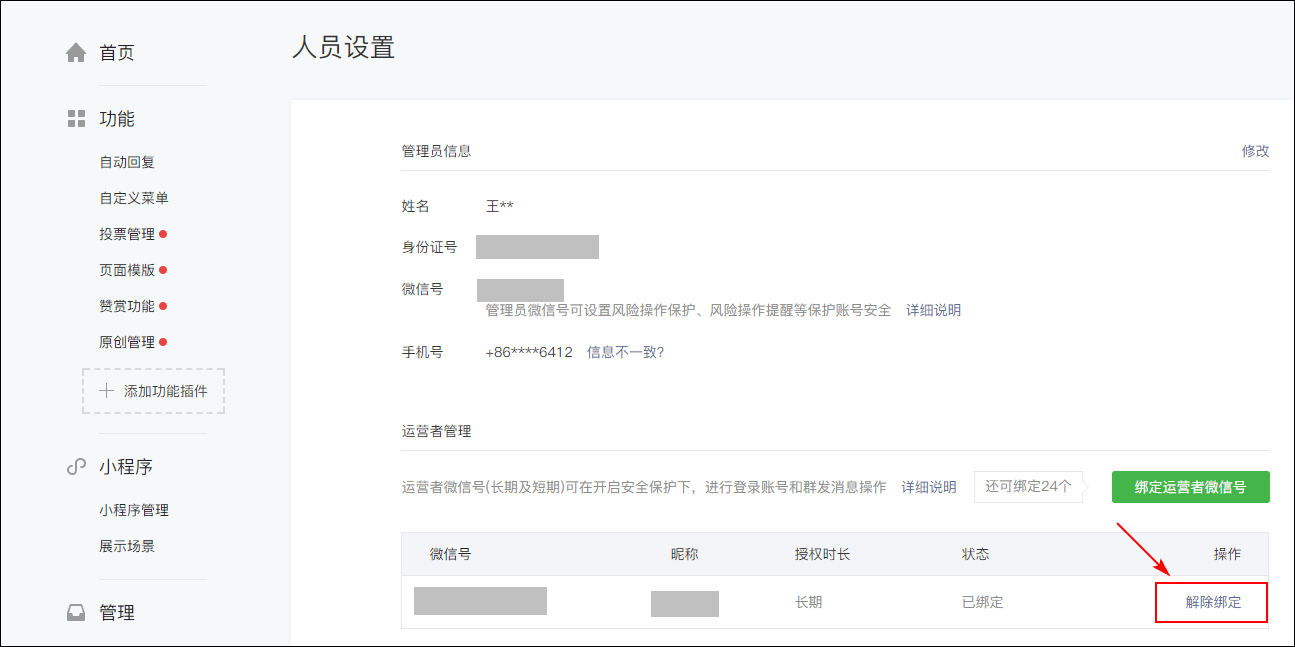Click the 长期 cell in the table
Viewport: 1295px width, 647px height.
(x=809, y=602)
